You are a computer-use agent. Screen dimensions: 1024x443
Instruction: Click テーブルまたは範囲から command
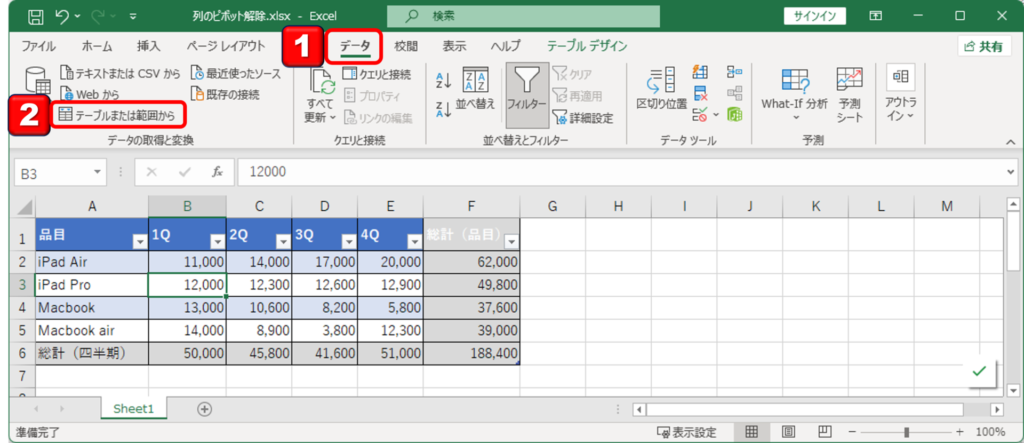click(x=118, y=116)
